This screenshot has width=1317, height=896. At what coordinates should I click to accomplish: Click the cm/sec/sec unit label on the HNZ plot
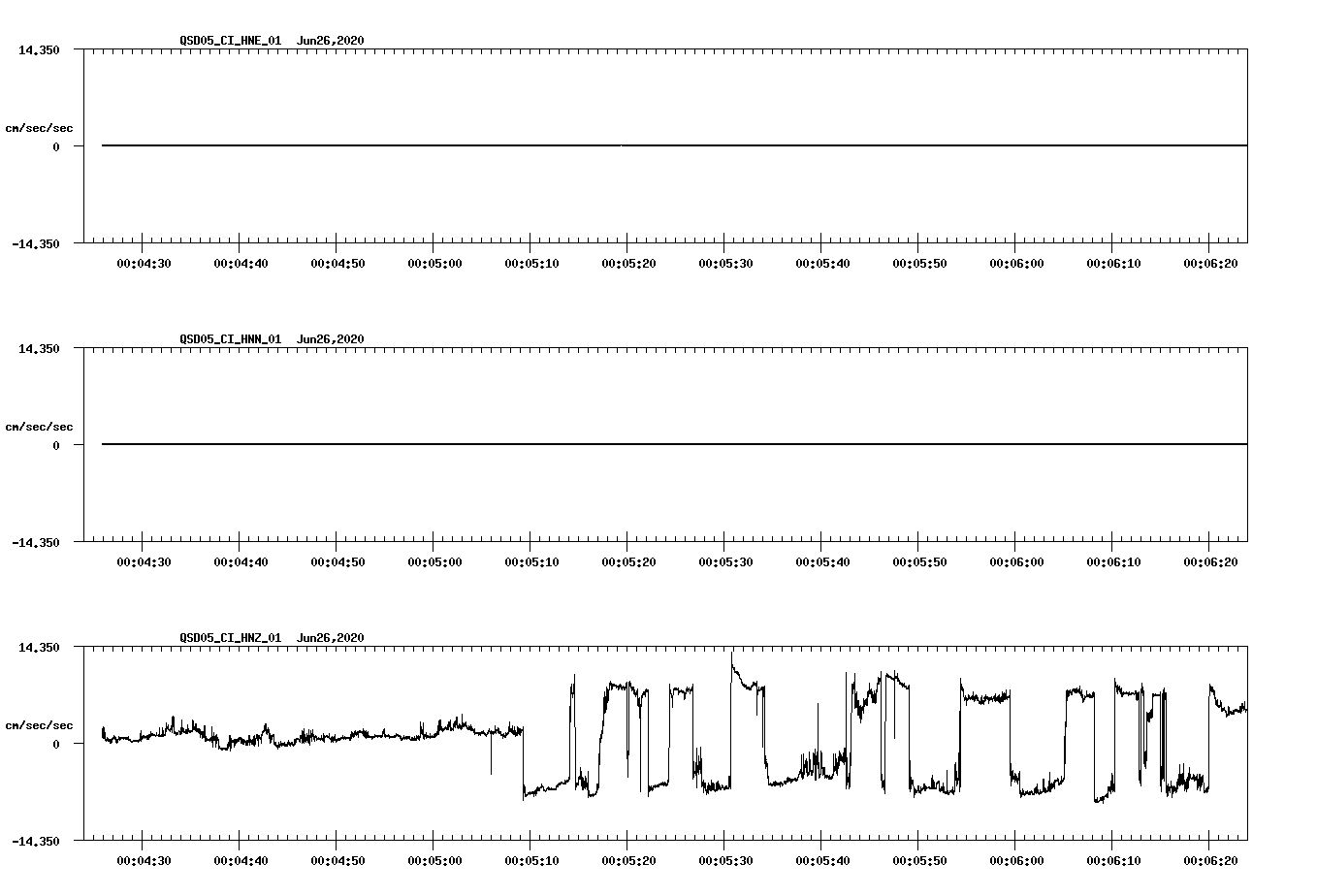click(39, 725)
